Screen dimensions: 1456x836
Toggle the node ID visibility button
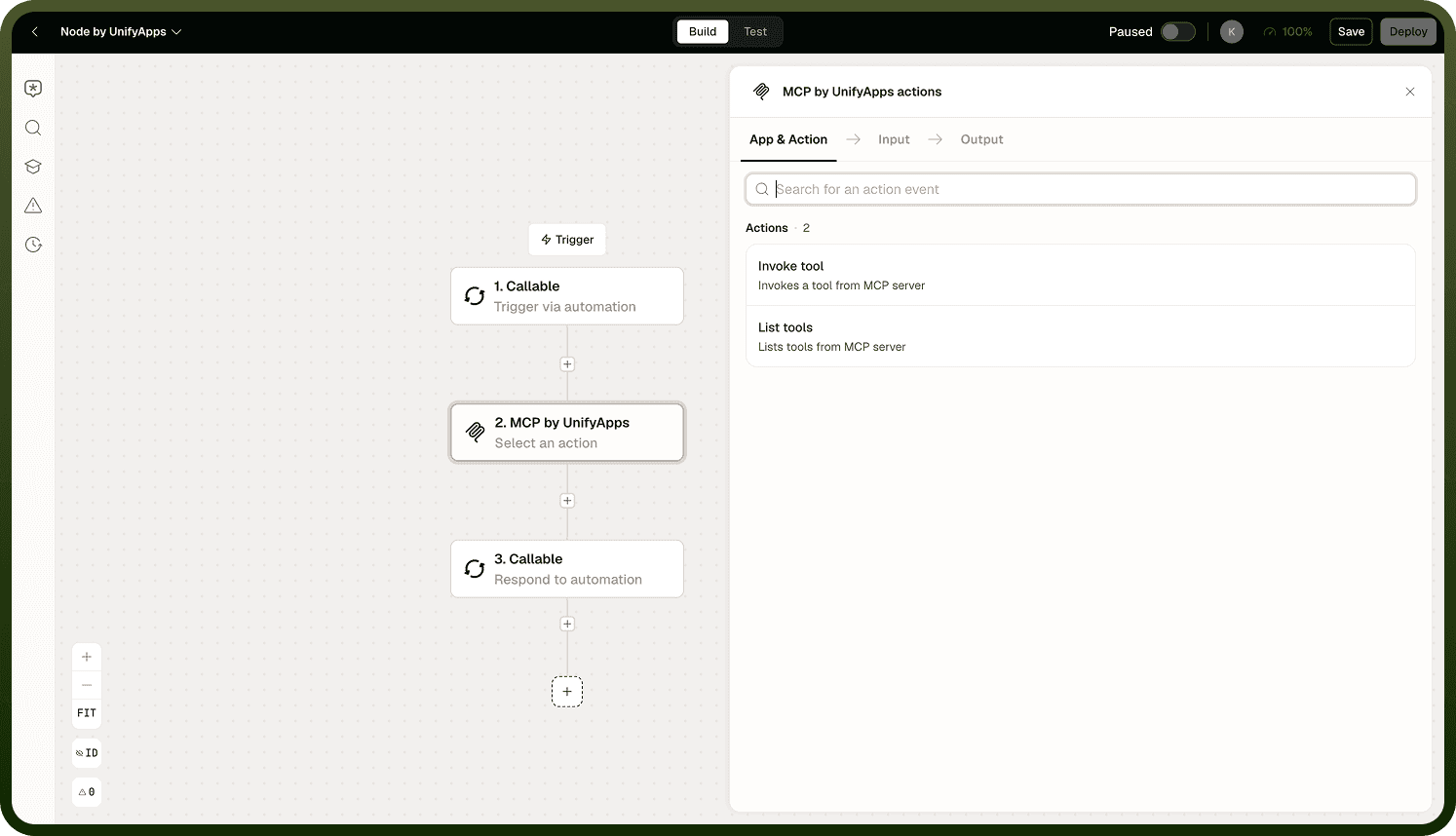pyautogui.click(x=87, y=753)
